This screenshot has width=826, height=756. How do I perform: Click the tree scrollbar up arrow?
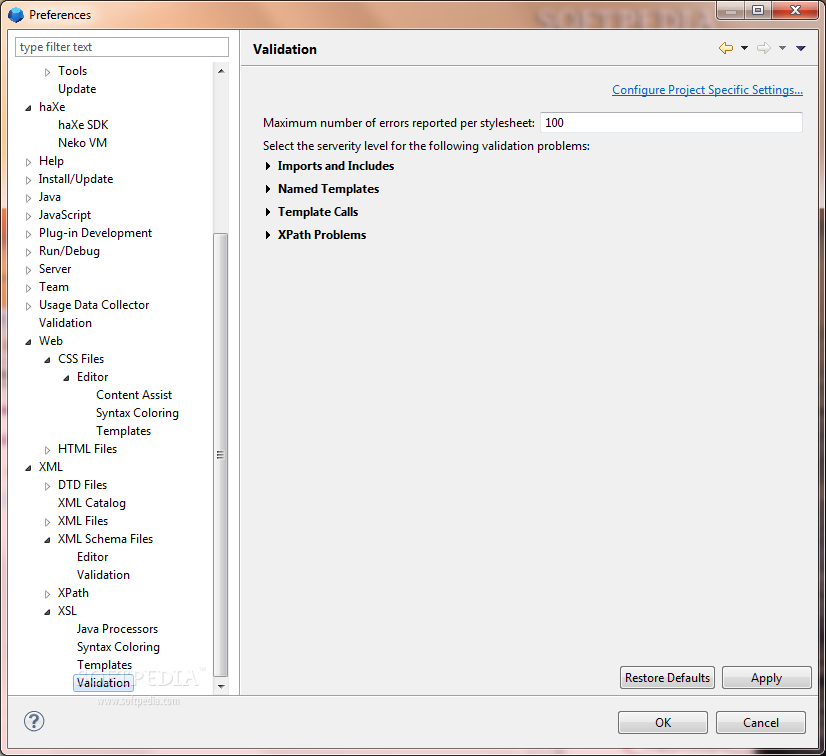pos(221,71)
